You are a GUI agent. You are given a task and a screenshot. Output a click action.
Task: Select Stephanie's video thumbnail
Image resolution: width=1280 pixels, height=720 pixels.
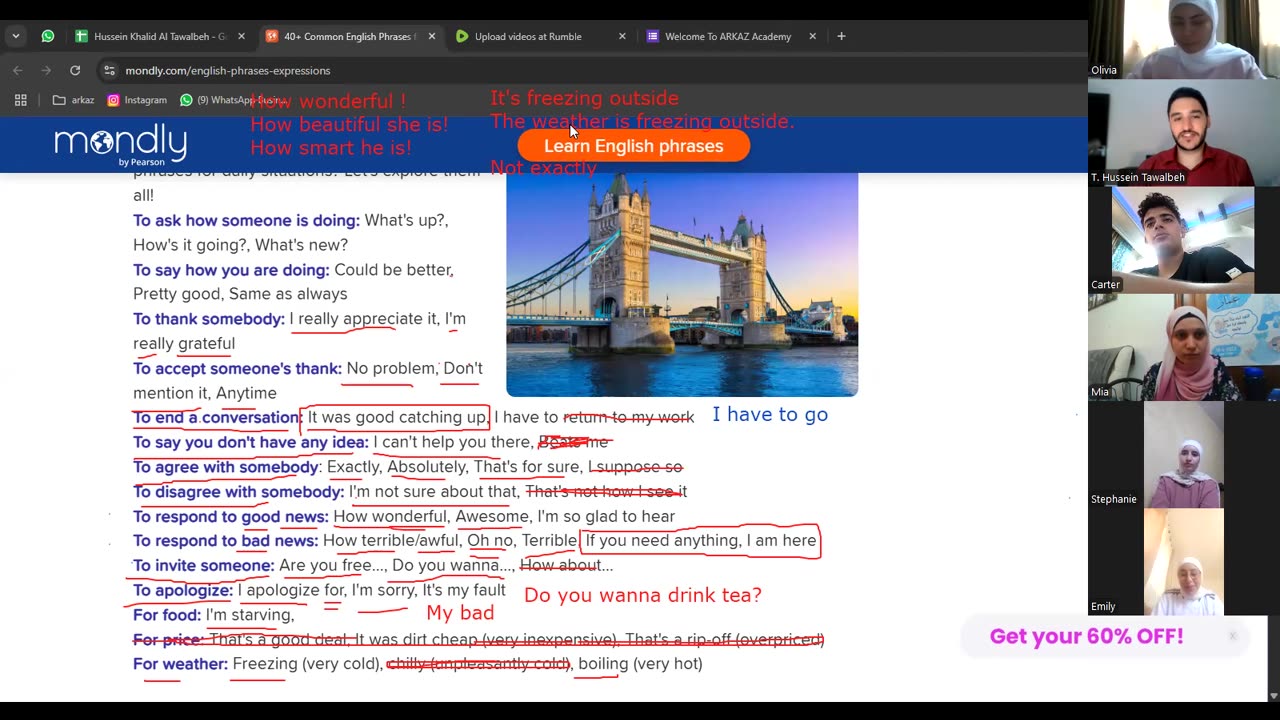1183,454
